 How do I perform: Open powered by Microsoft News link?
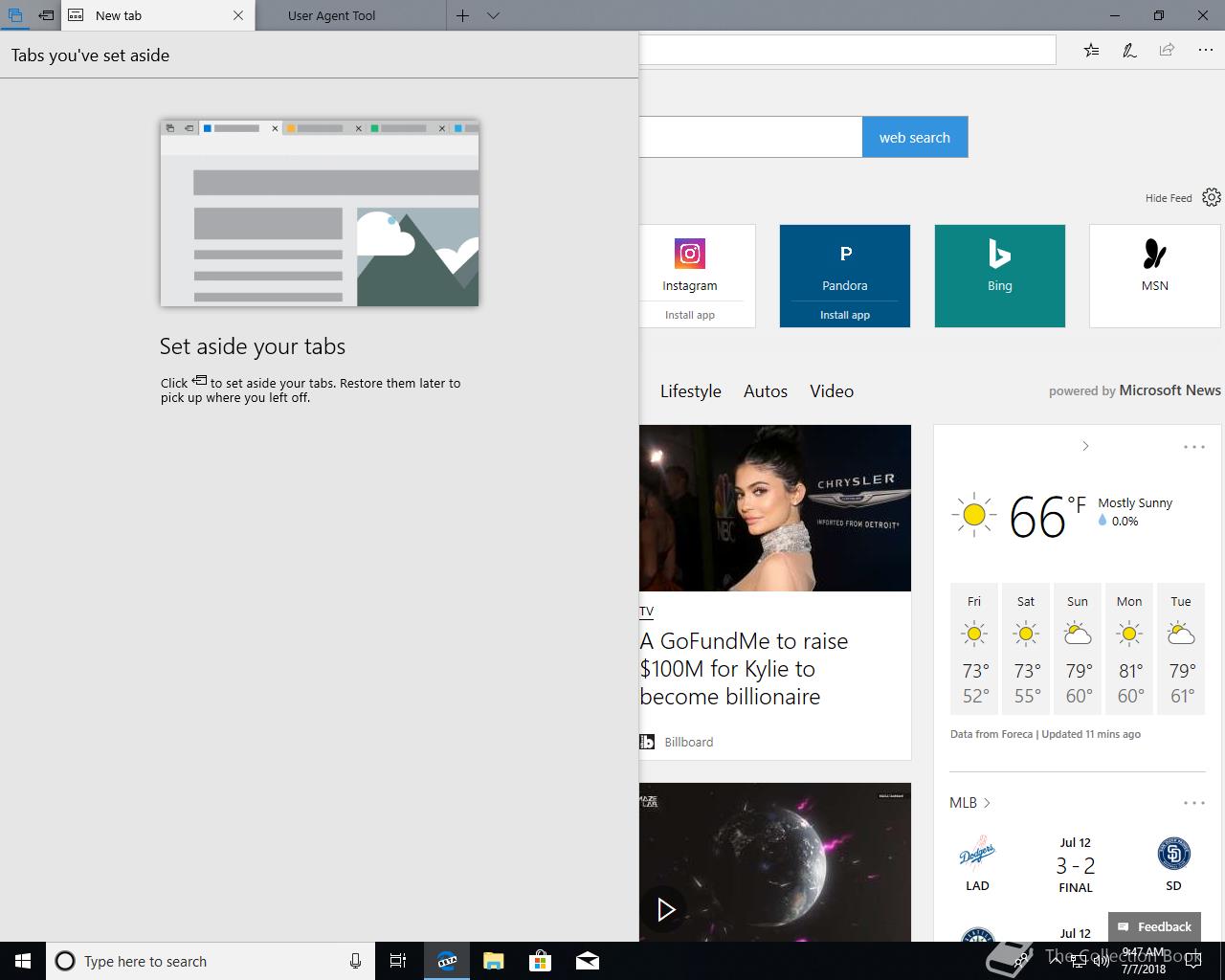(x=1134, y=390)
